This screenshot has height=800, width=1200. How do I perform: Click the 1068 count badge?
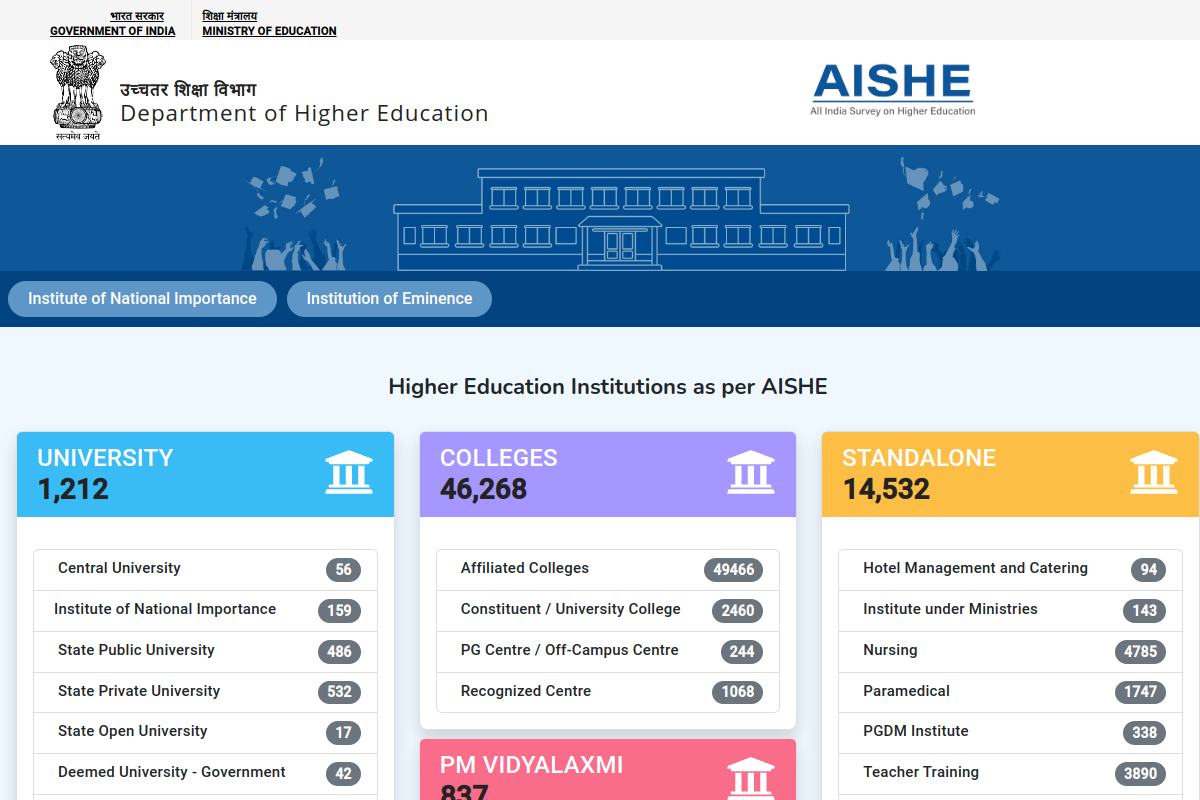737,692
